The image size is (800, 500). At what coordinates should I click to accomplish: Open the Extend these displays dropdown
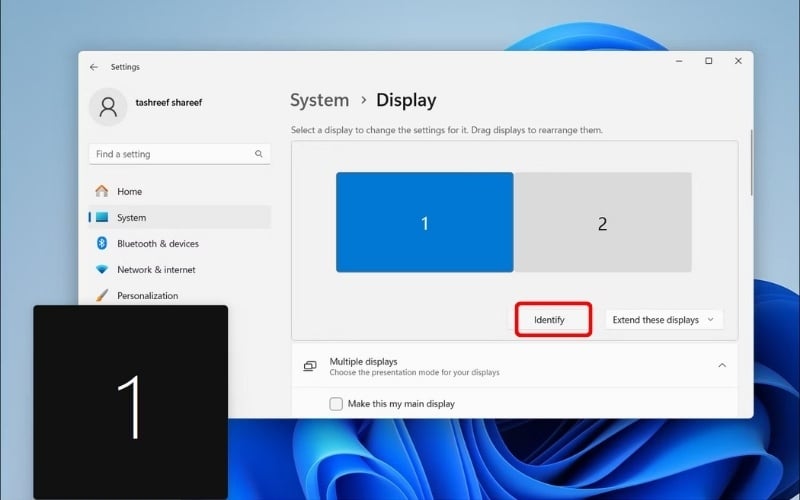tap(663, 320)
